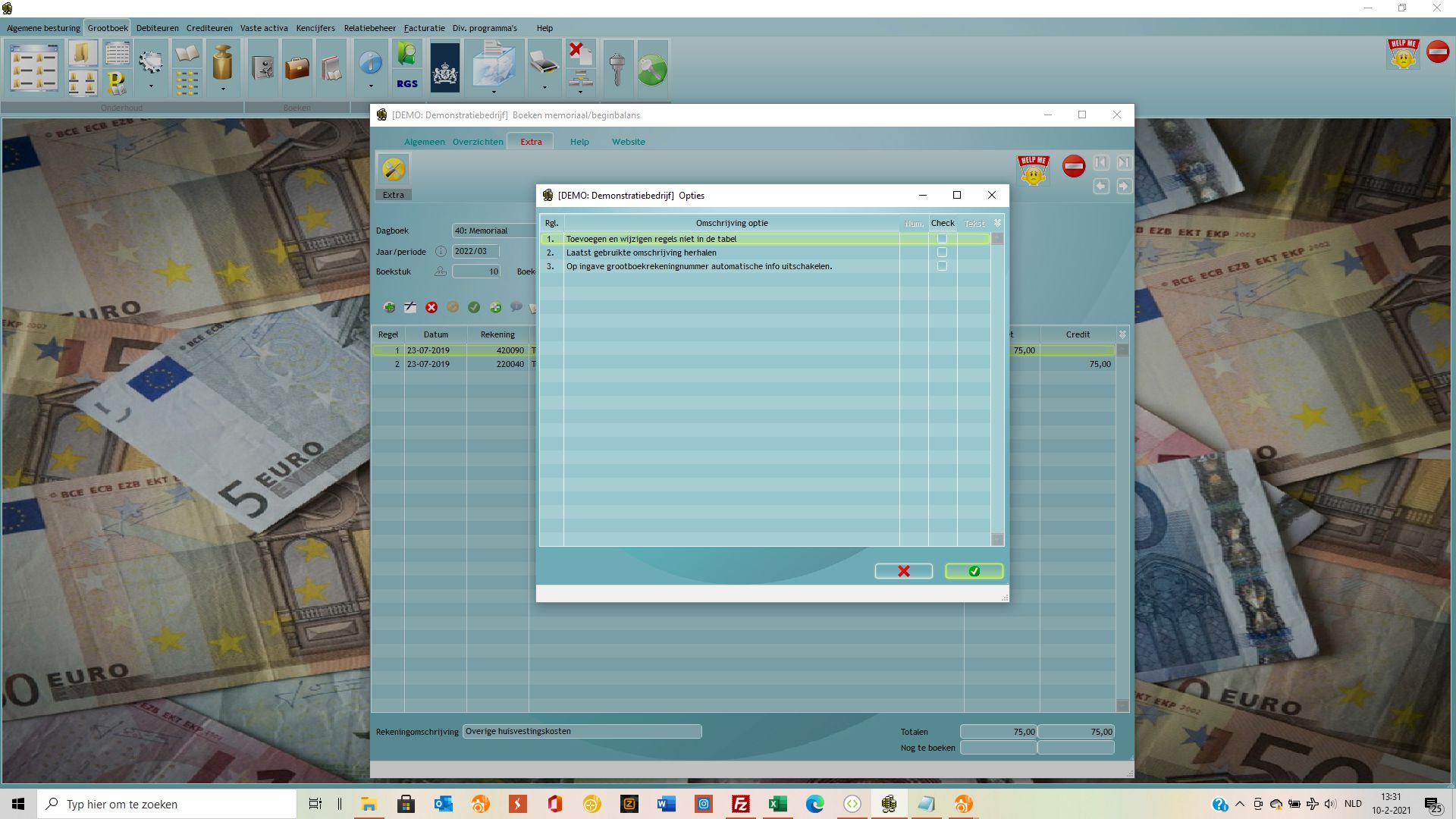Click the safe icon in the Boeken group
This screenshot has height=819, width=1456.
262,68
